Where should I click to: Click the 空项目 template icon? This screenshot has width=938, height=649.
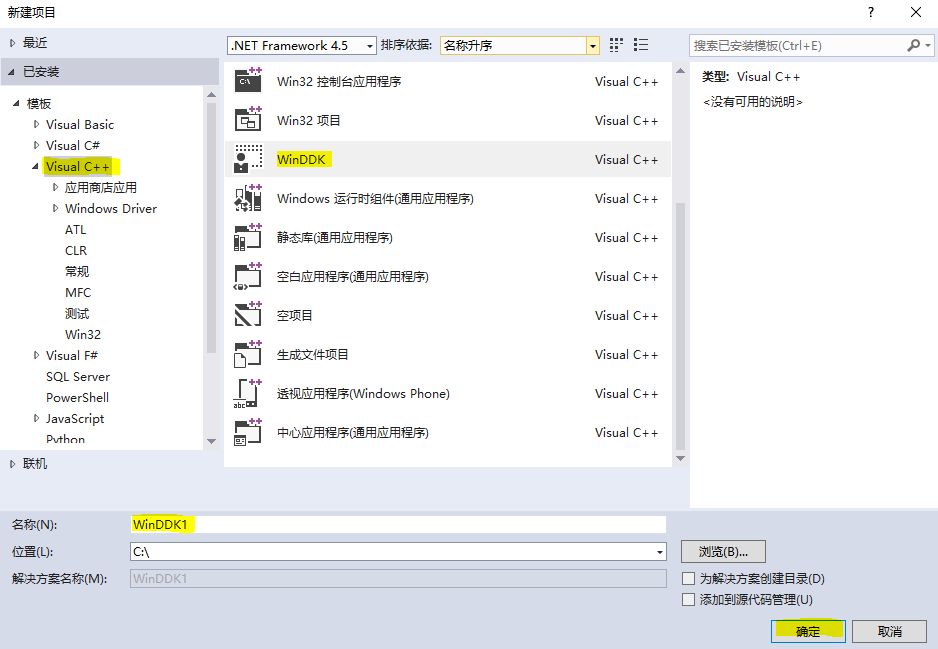247,315
